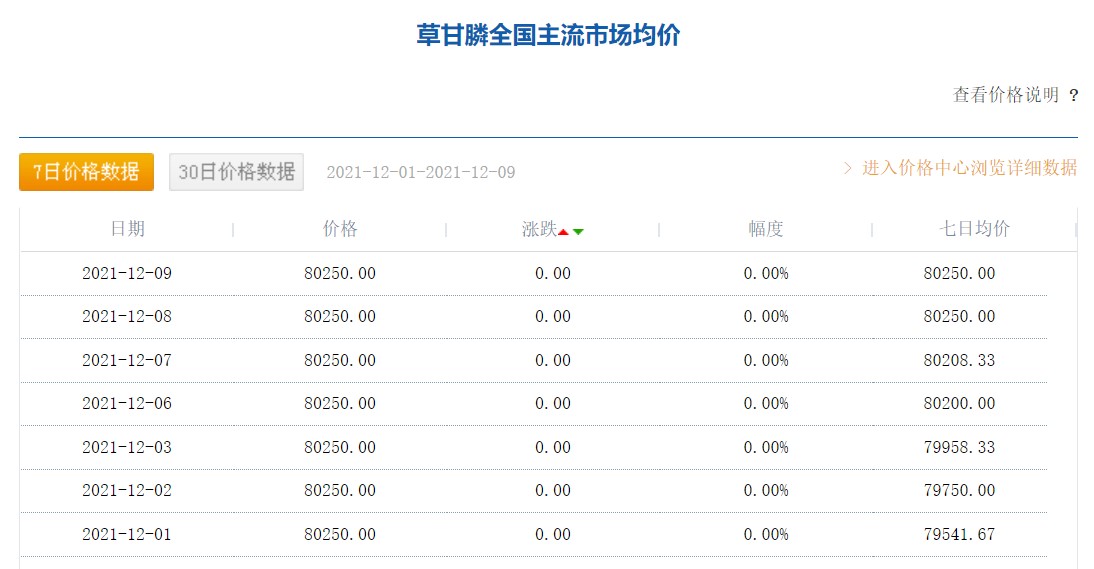The image size is (1094, 569).
Task: Select the 2021-12-07 date cell
Action: [x=127, y=361]
